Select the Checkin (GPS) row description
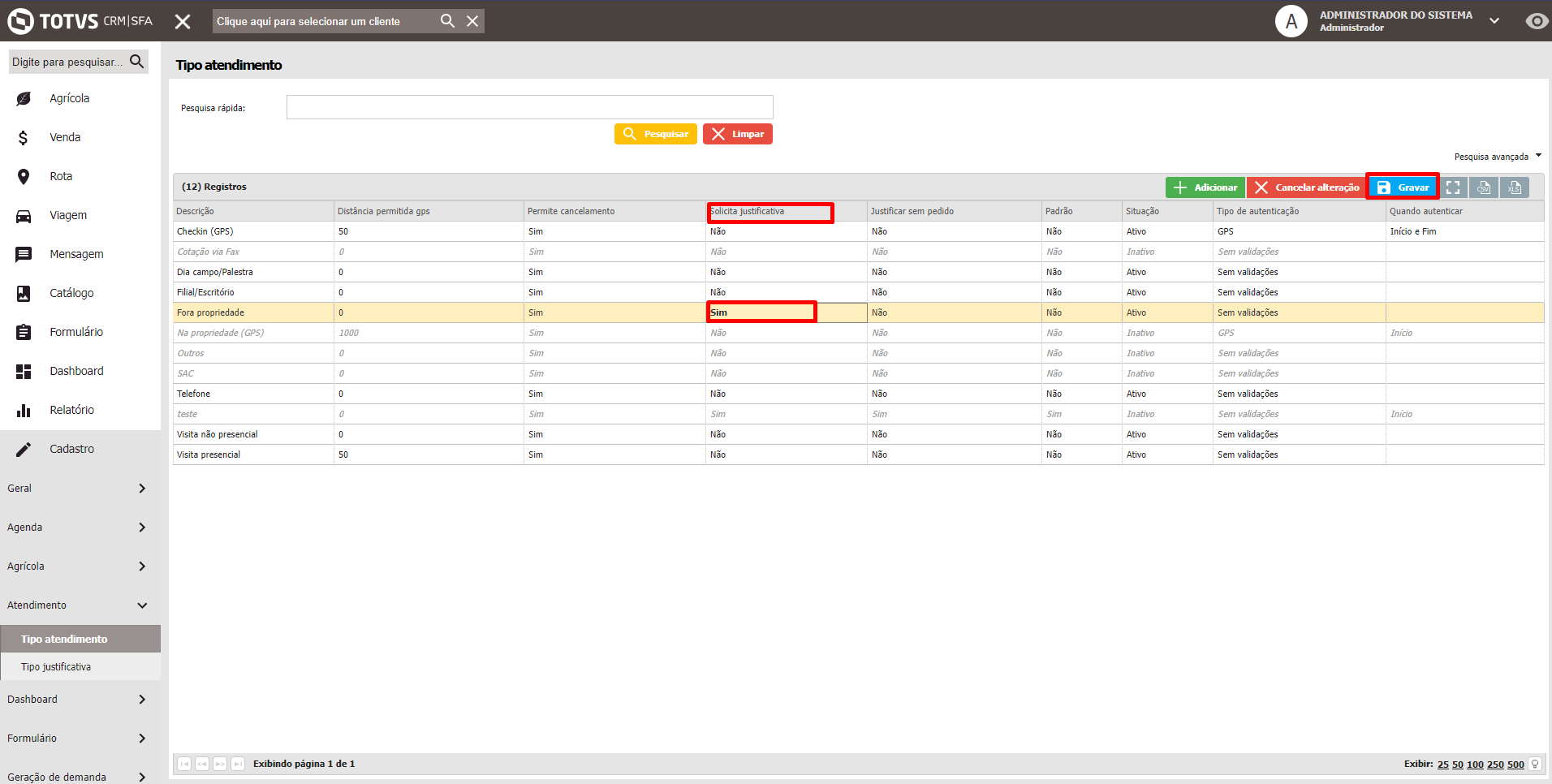Screen dimensions: 1552x784 (205, 231)
